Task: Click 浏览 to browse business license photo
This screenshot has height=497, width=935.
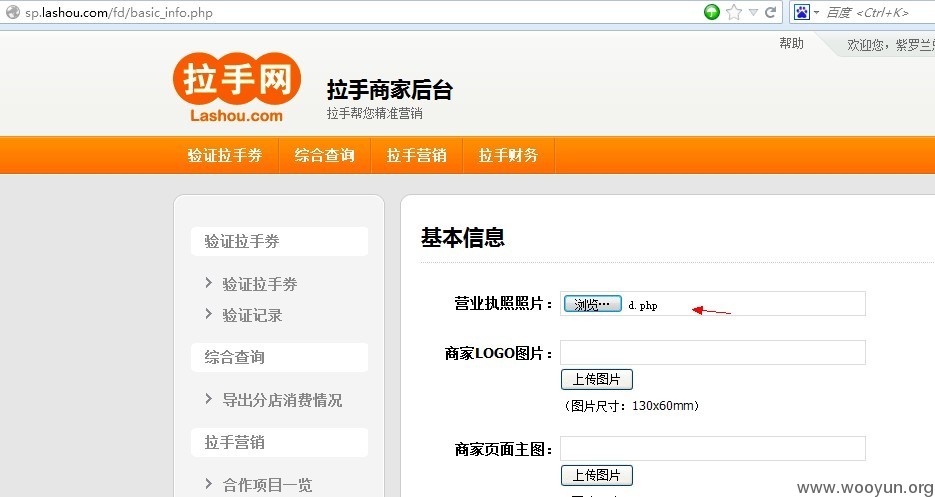Action: click(593, 304)
